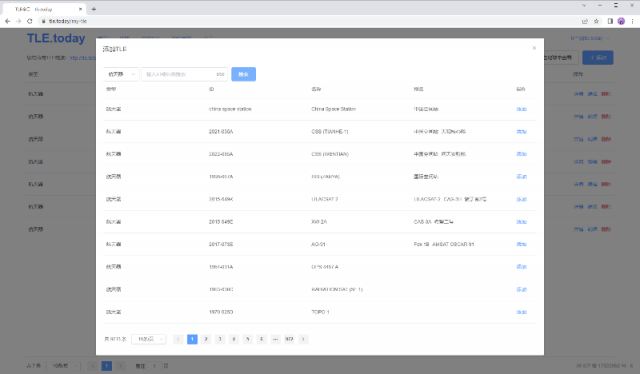Add the CSS (WENTIAN) row
The width and height of the screenshot is (640, 374).
[x=521, y=154]
